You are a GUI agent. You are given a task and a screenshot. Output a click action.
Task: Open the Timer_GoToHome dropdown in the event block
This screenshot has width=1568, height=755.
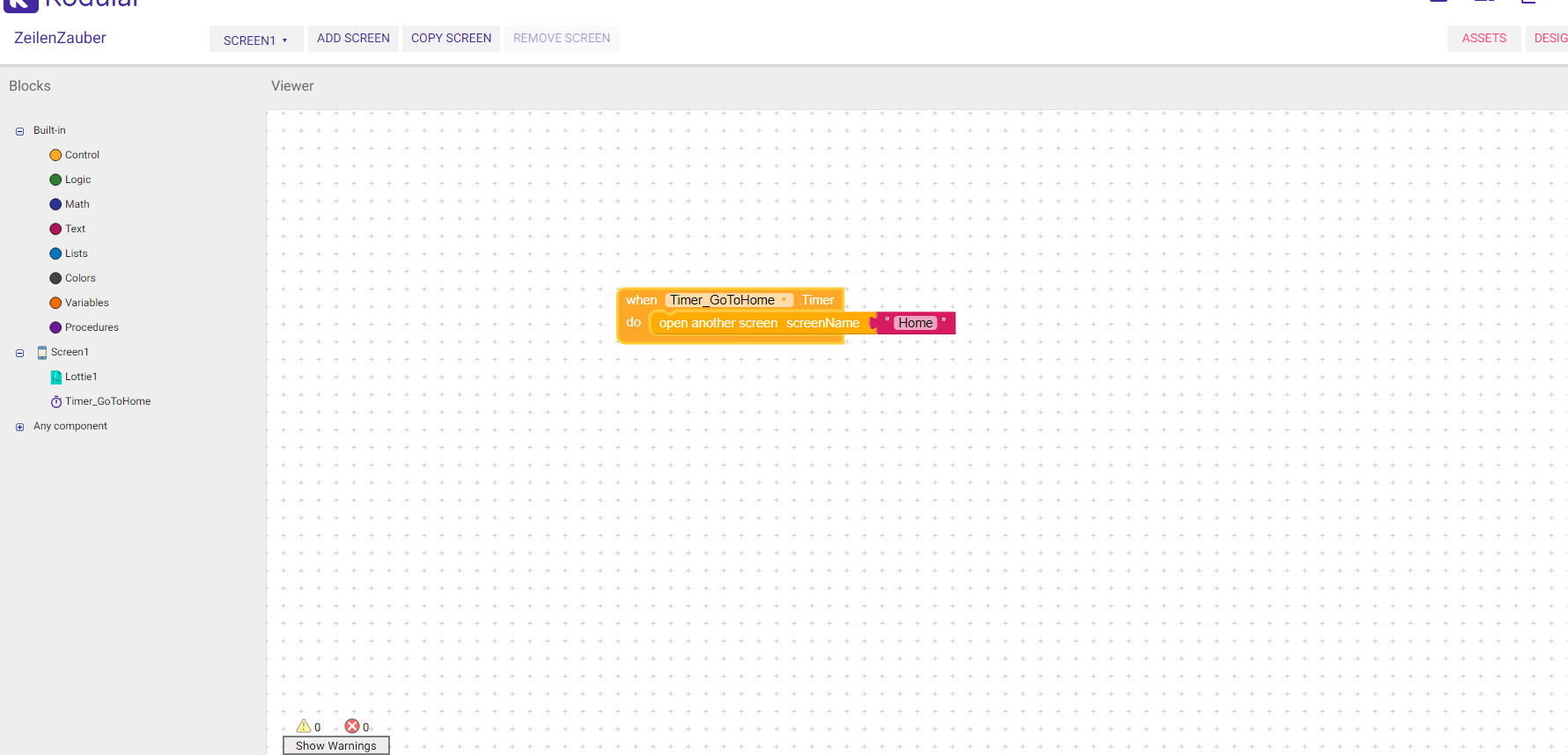tap(784, 300)
